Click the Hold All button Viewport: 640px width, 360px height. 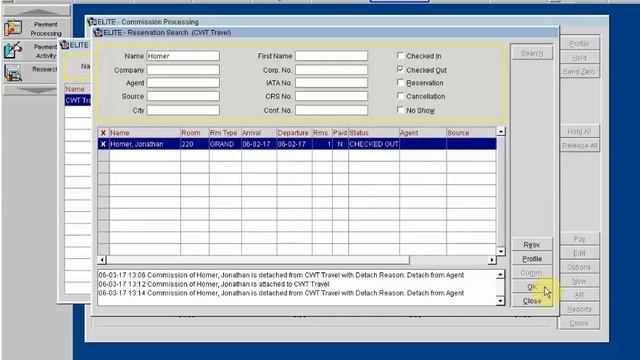(x=579, y=131)
